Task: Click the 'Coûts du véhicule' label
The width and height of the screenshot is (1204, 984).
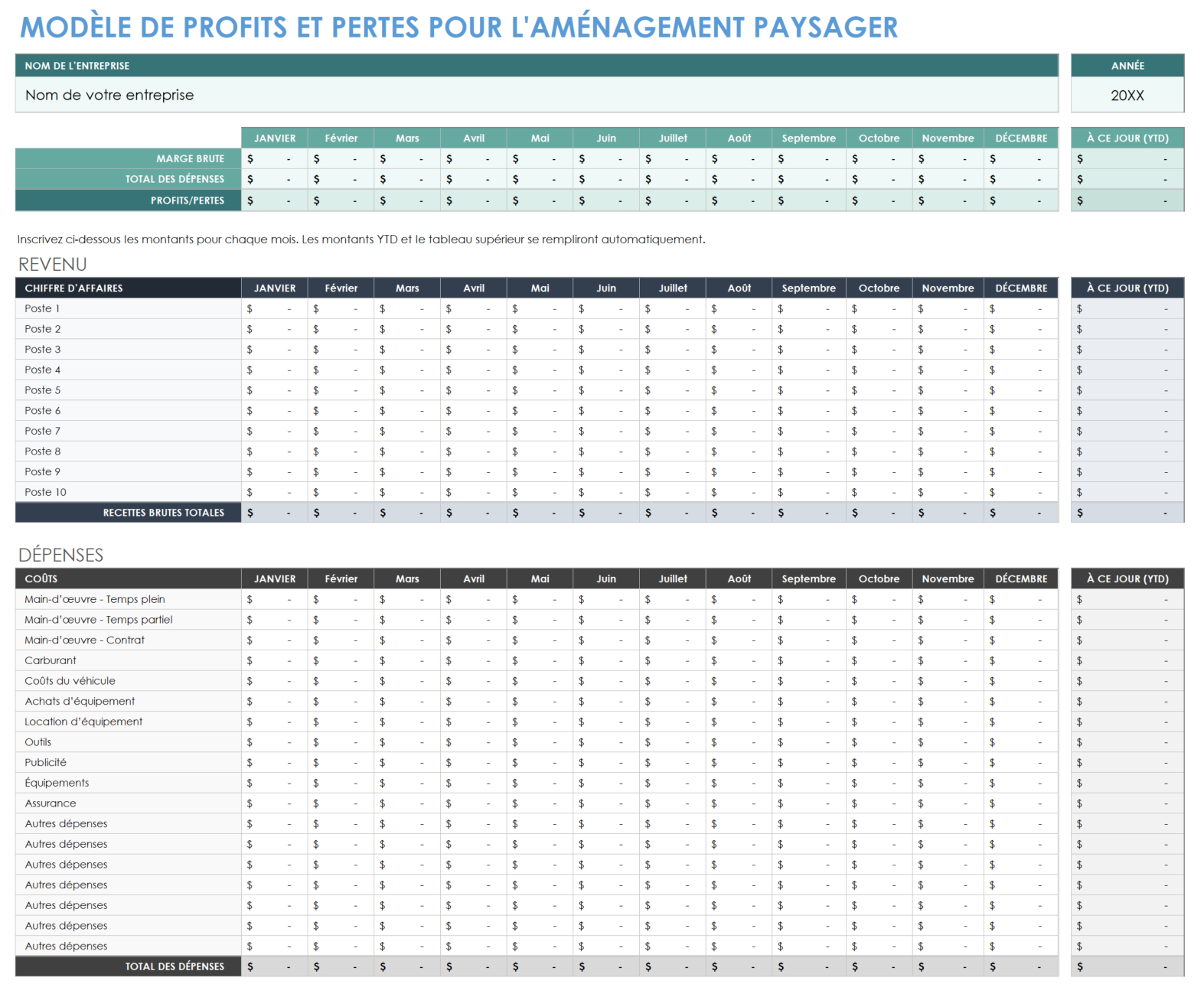Action: click(70, 681)
